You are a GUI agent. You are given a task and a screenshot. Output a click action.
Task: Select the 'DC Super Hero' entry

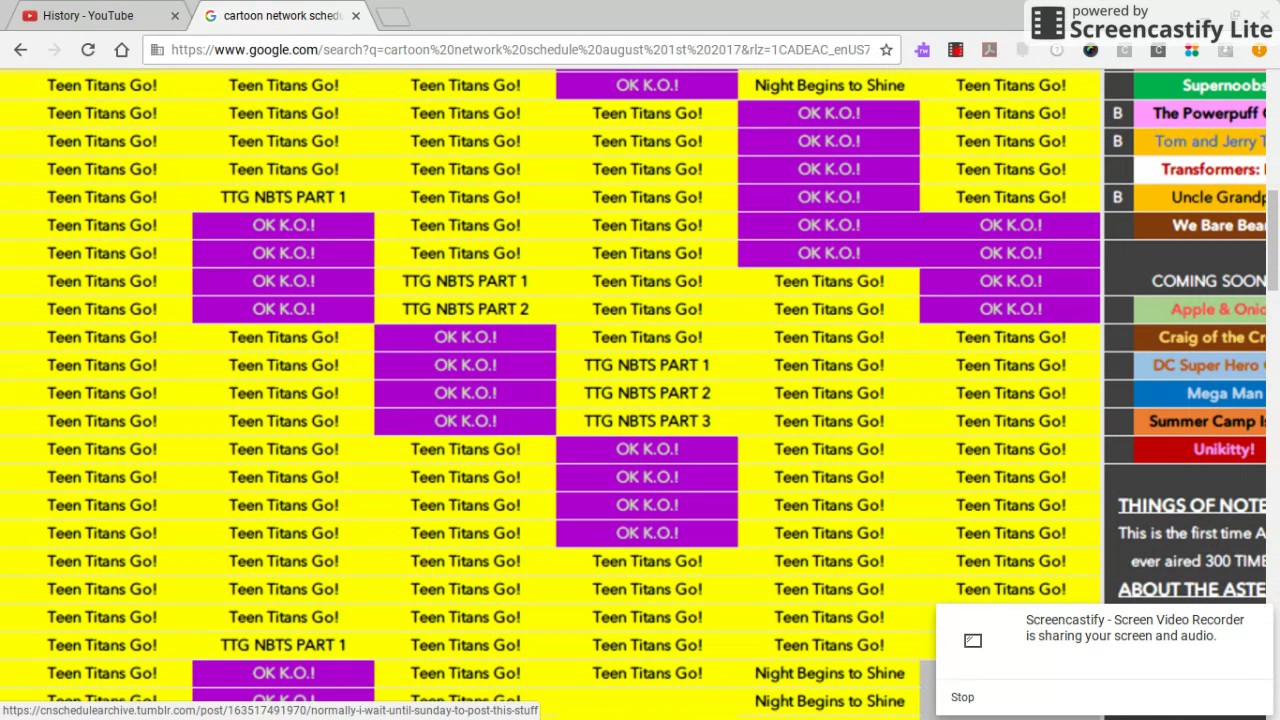[x=1200, y=365]
